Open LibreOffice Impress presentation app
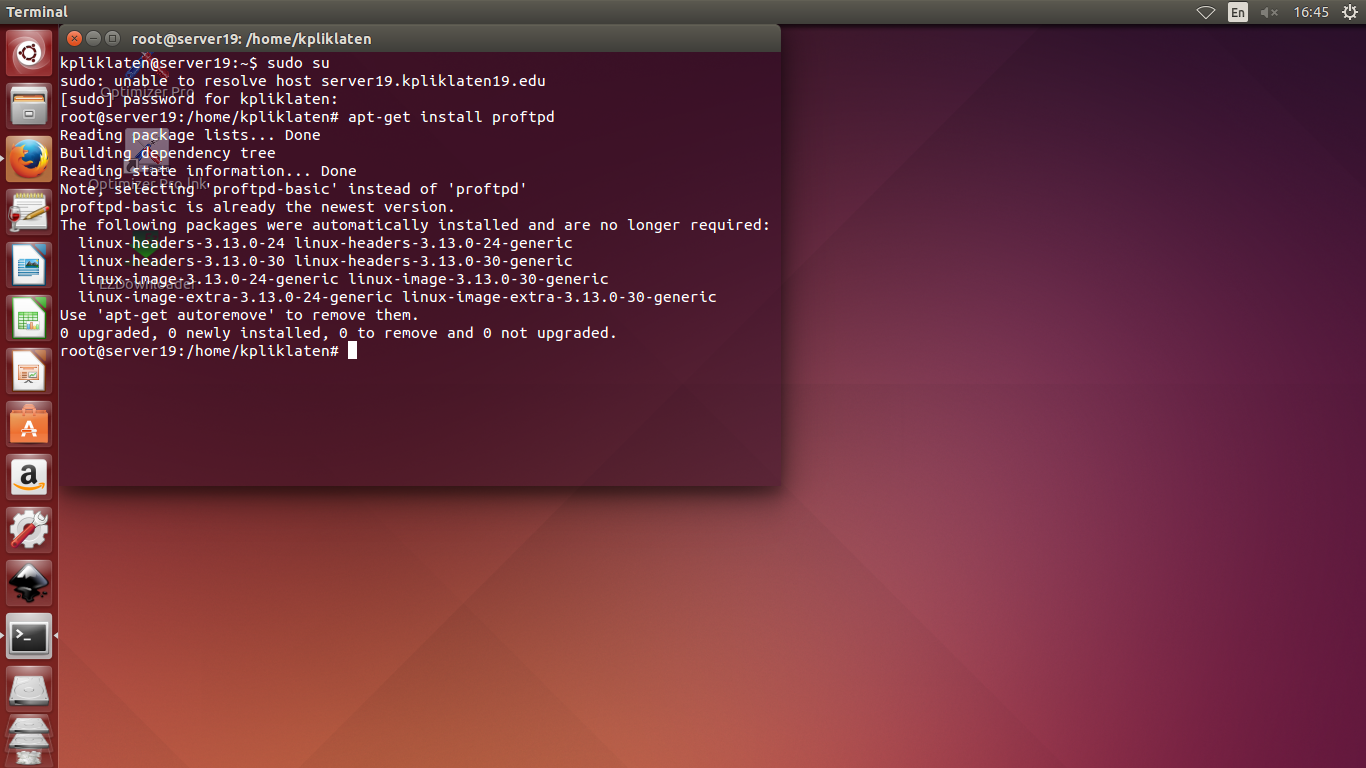Viewport: 1366px width, 768px height. pos(28,371)
